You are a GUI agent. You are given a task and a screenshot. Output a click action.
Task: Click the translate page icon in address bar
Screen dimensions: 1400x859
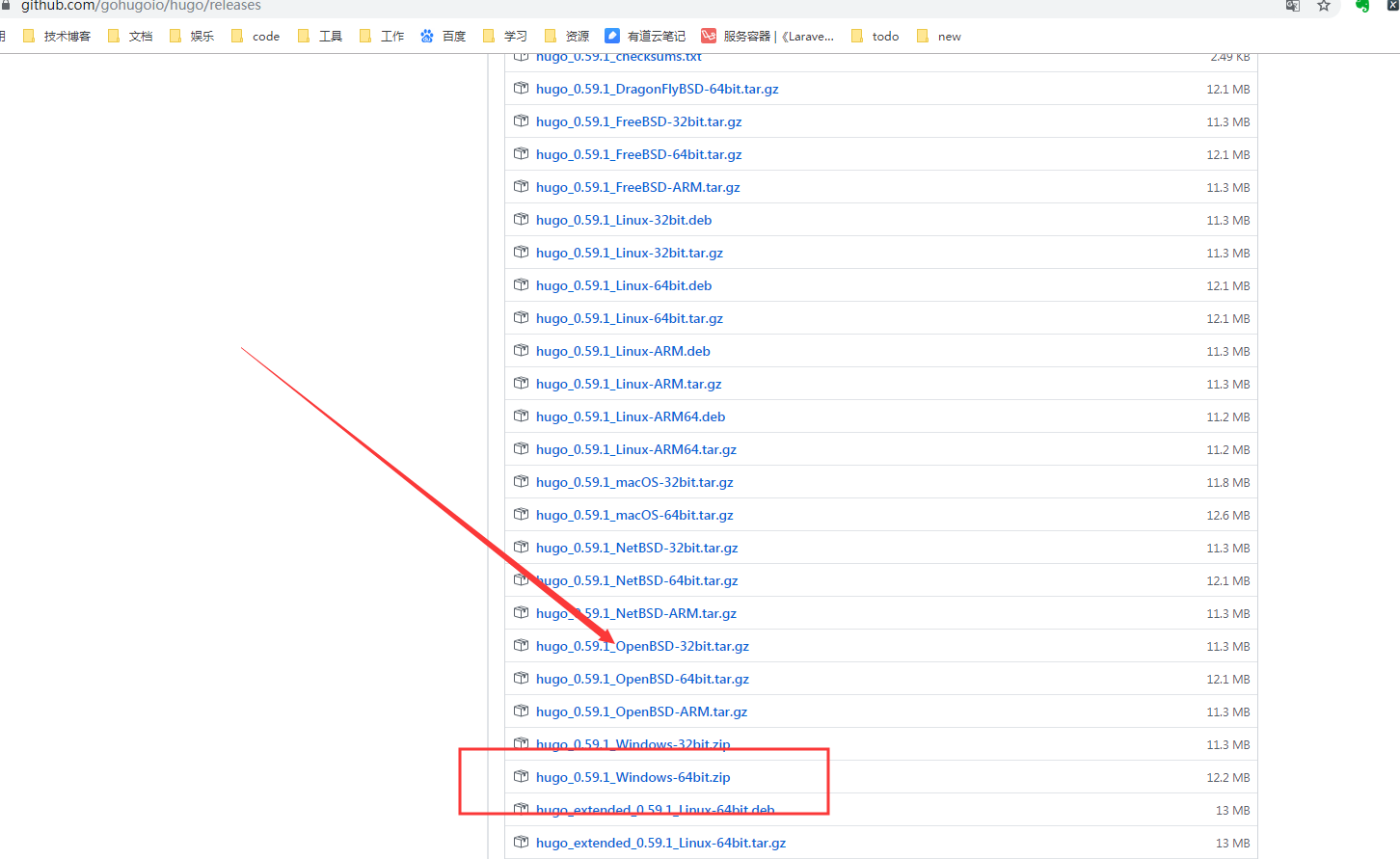1293,6
